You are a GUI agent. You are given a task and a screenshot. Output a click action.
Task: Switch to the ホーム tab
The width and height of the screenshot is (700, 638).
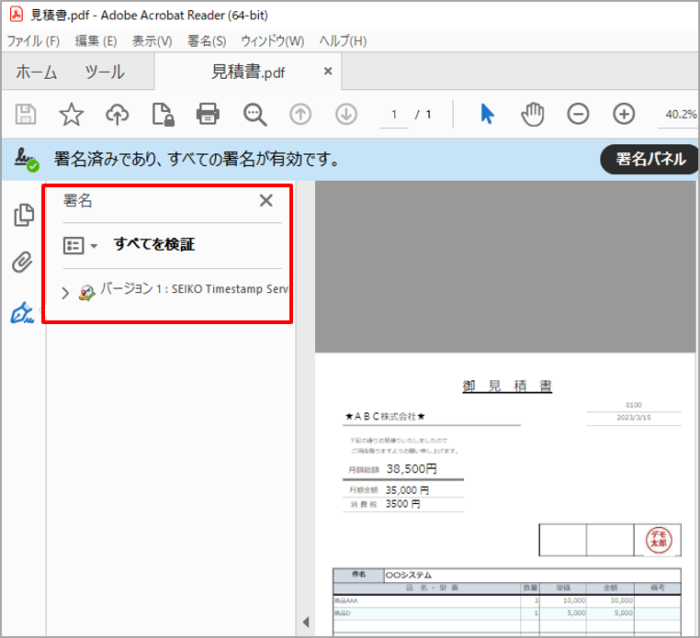click(x=37, y=72)
